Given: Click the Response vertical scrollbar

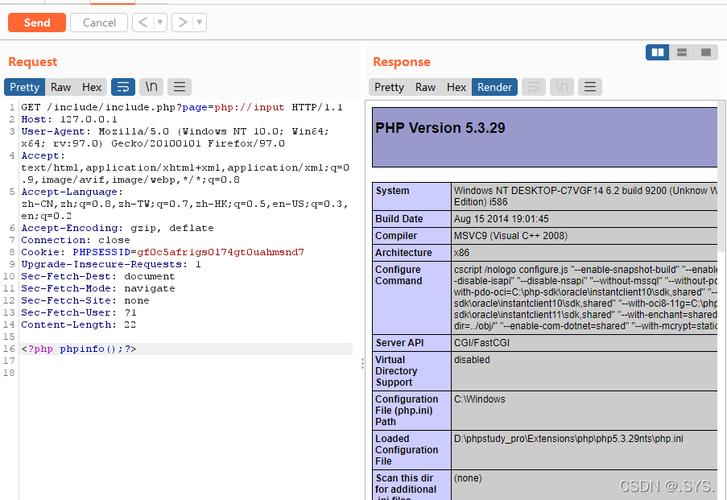Looking at the screenshot, I should point(722,176).
